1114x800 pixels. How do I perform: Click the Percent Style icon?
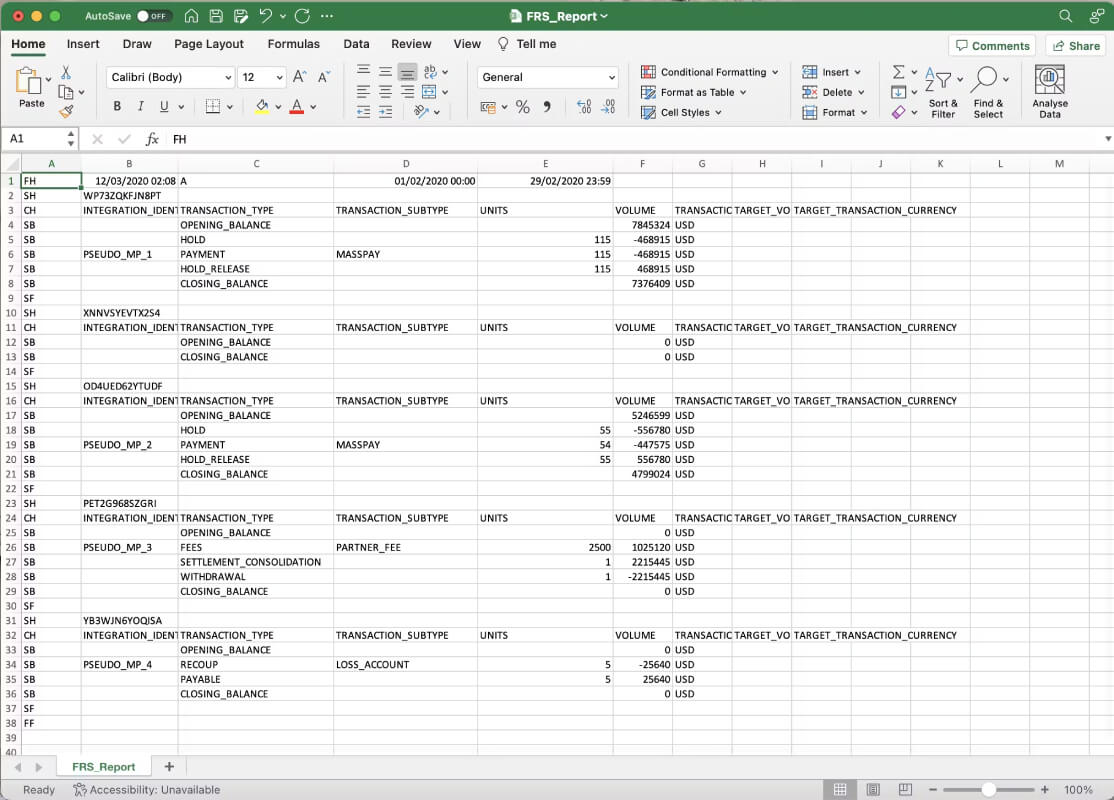523,107
